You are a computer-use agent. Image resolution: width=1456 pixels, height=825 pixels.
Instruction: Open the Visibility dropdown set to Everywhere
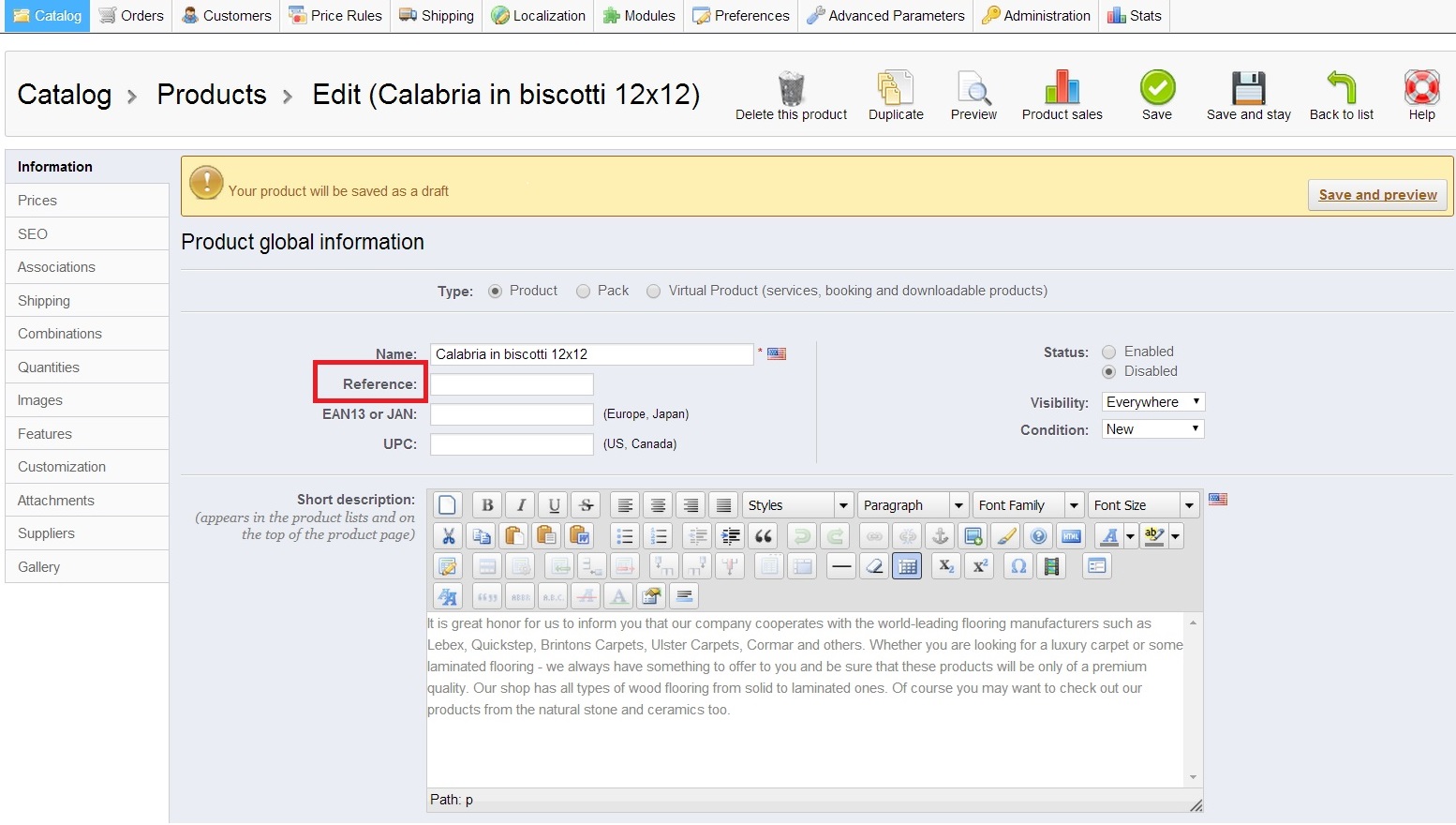tap(1152, 402)
